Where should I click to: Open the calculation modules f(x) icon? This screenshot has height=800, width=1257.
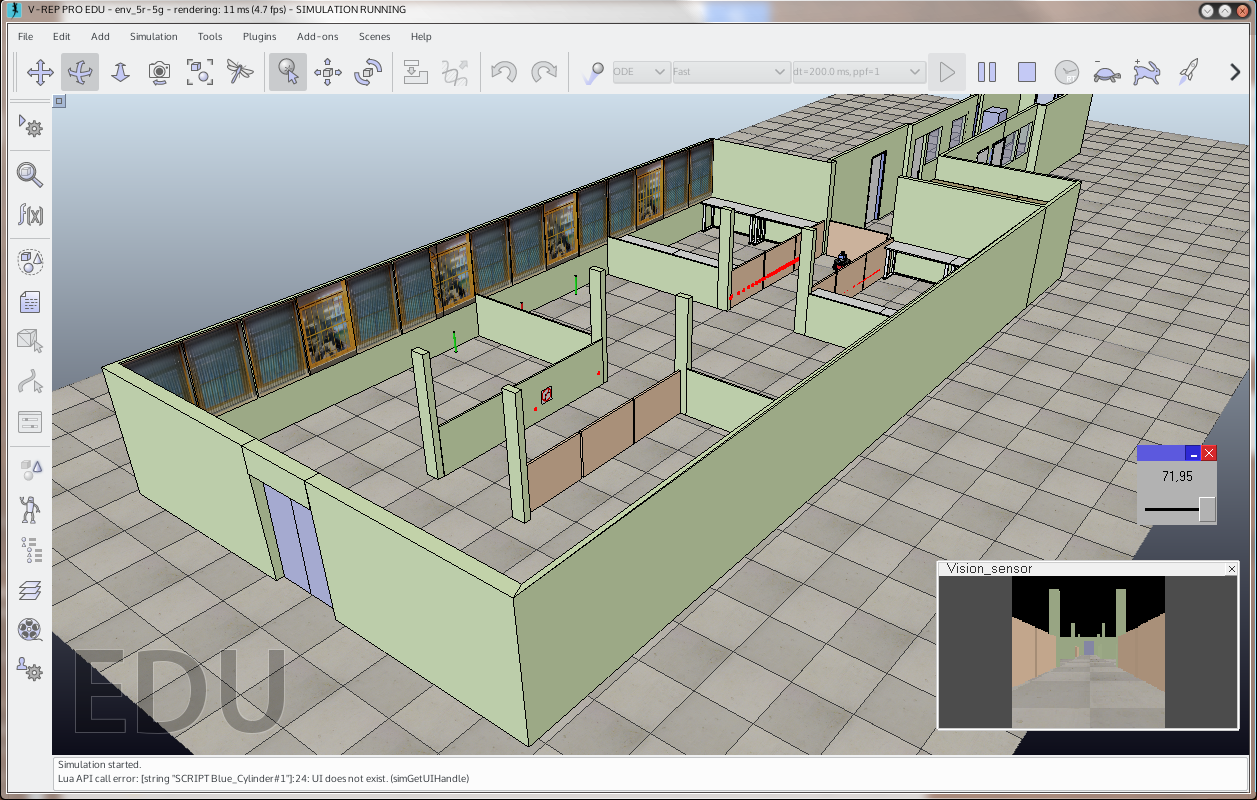pyautogui.click(x=30, y=214)
